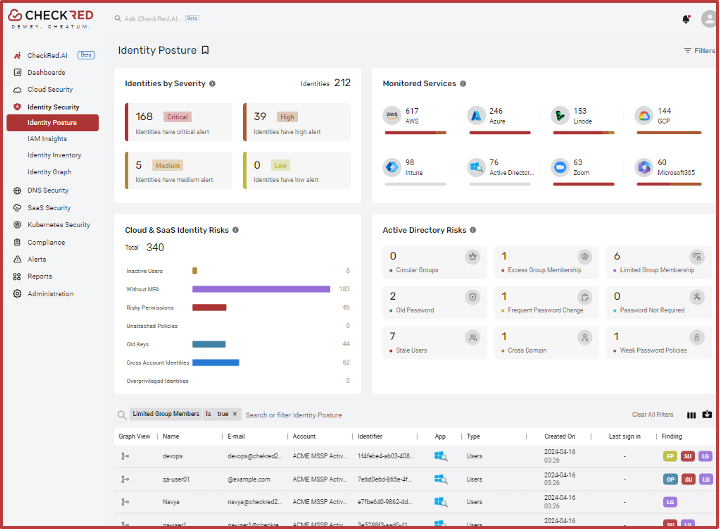
Task: Click the notification bell icon
Action: click(686, 19)
